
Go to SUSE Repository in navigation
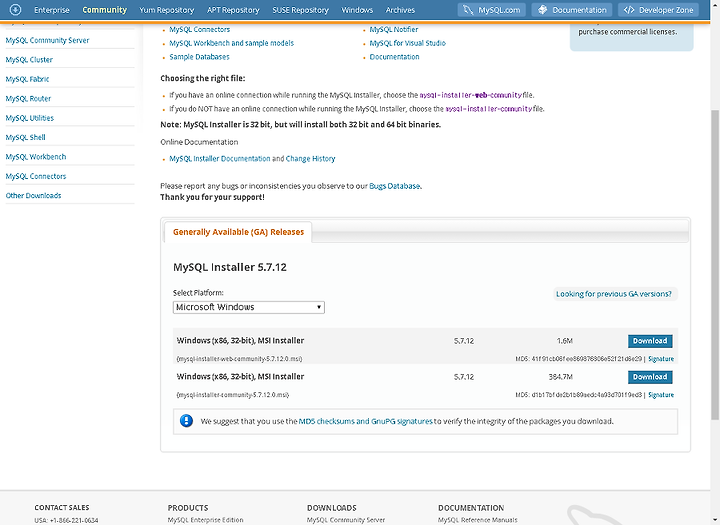point(300,10)
